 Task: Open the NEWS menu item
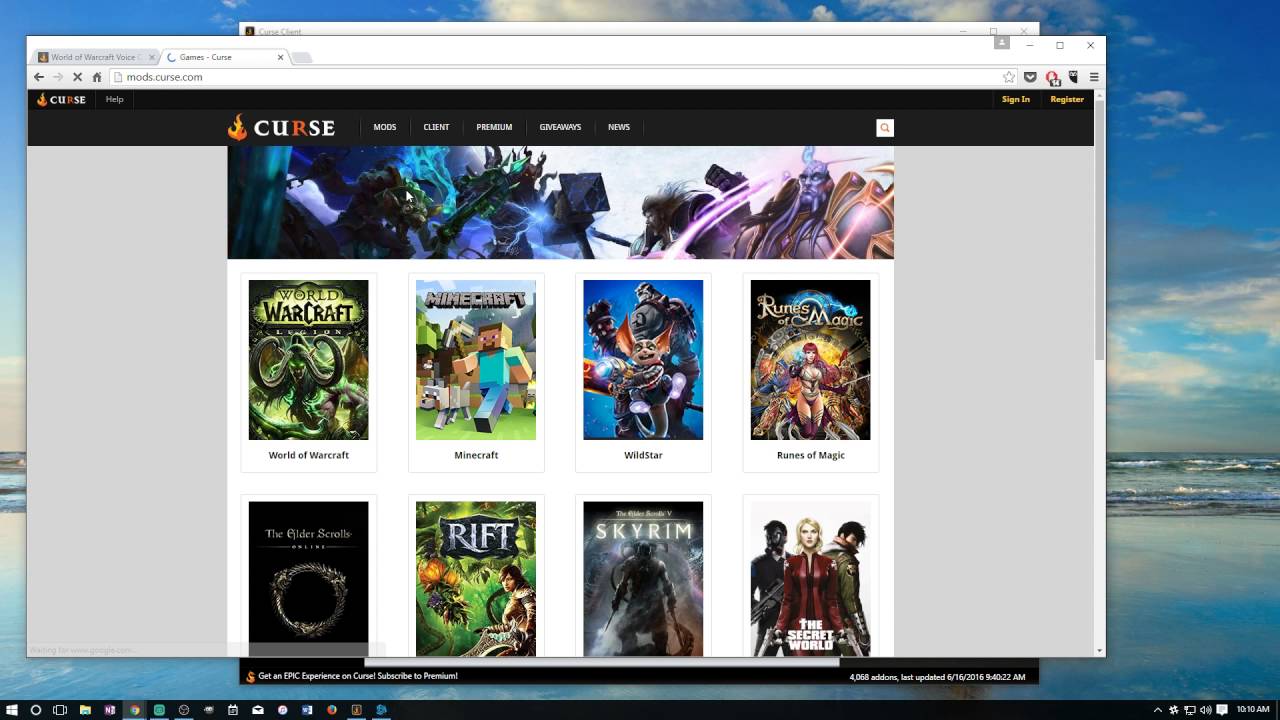(x=619, y=127)
